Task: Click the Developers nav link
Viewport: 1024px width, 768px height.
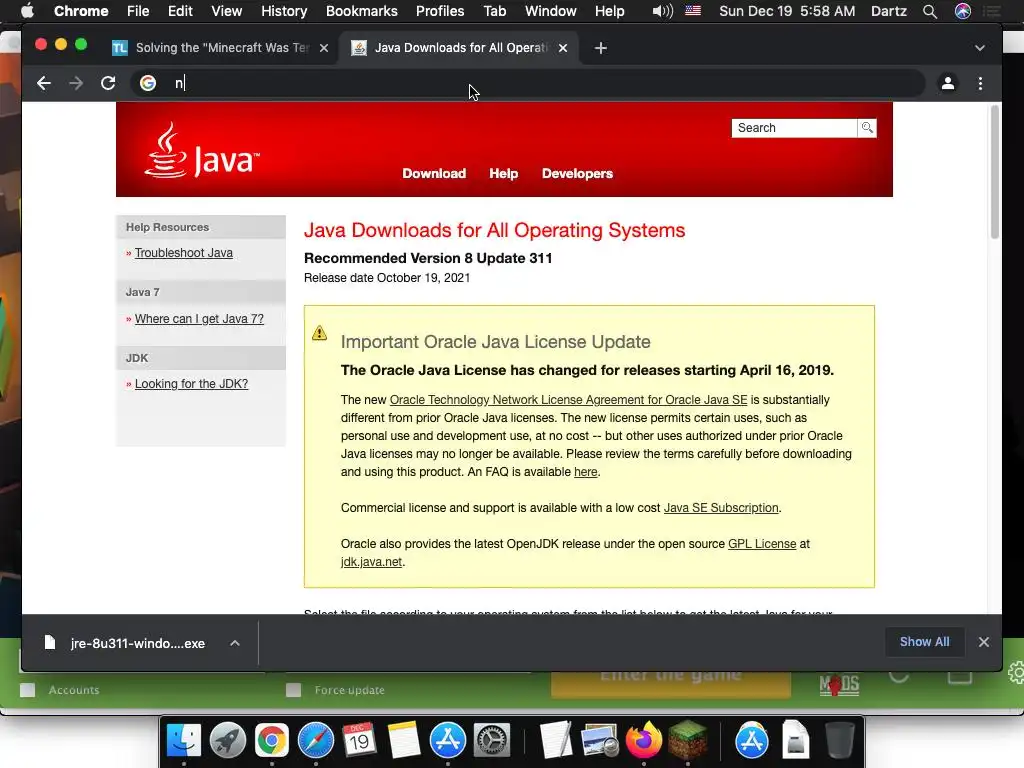Action: tap(577, 174)
